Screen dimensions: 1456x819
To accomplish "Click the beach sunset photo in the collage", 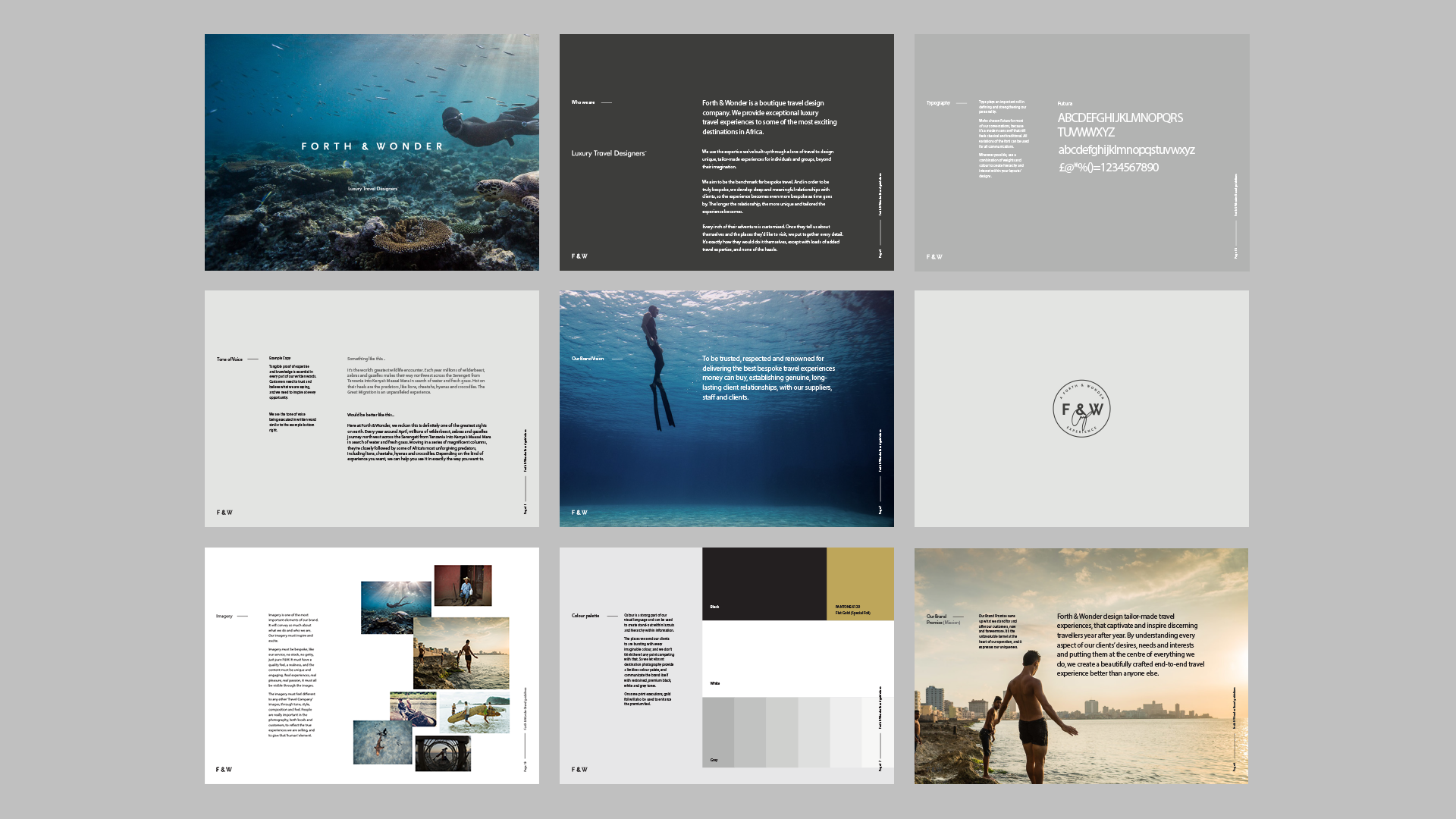I will tap(462, 653).
